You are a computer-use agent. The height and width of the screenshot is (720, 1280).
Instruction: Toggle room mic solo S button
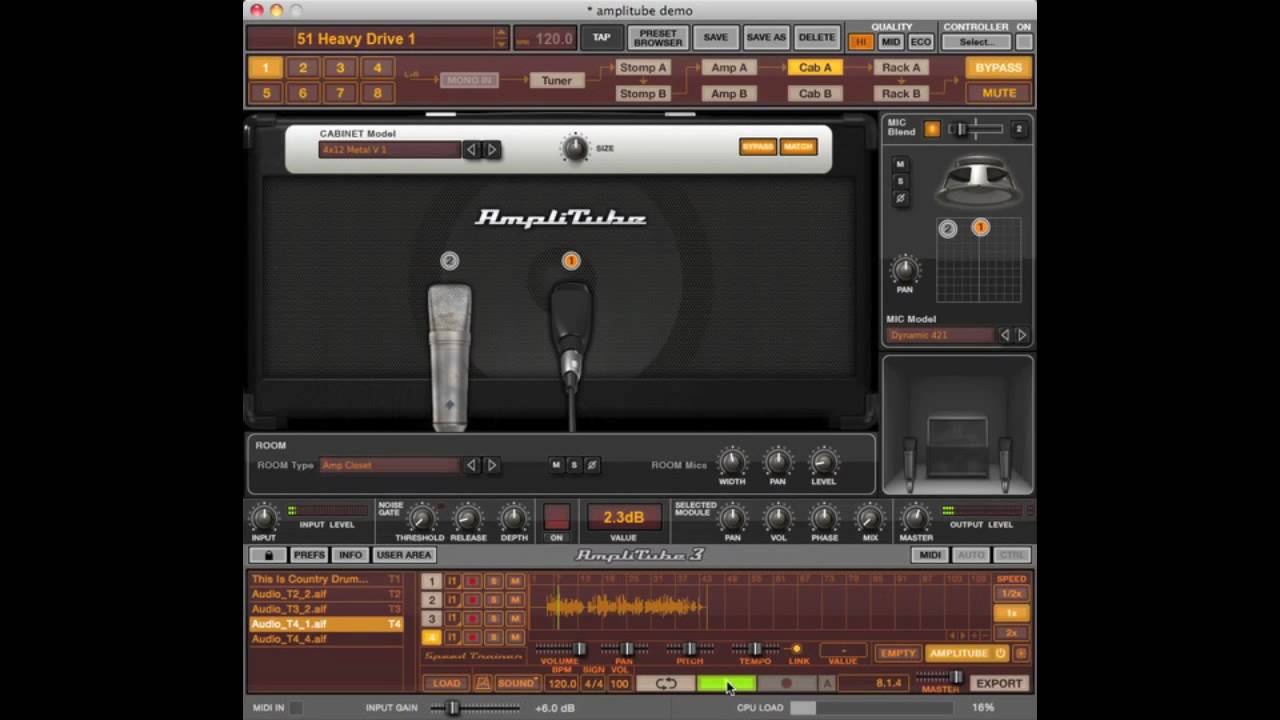[x=574, y=465]
